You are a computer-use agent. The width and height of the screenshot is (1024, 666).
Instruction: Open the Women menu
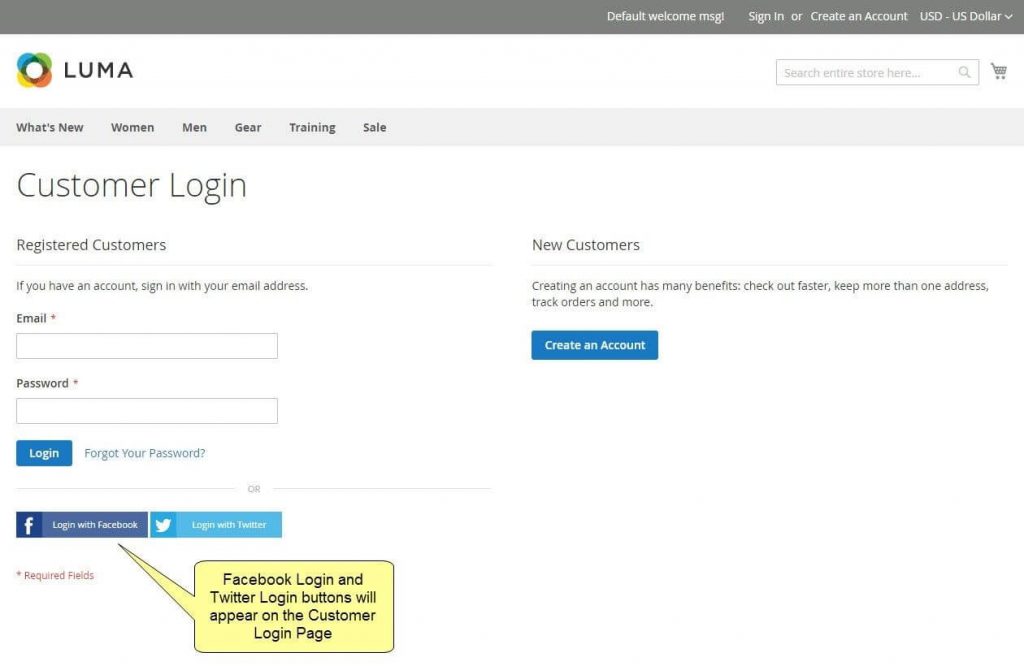click(x=133, y=127)
